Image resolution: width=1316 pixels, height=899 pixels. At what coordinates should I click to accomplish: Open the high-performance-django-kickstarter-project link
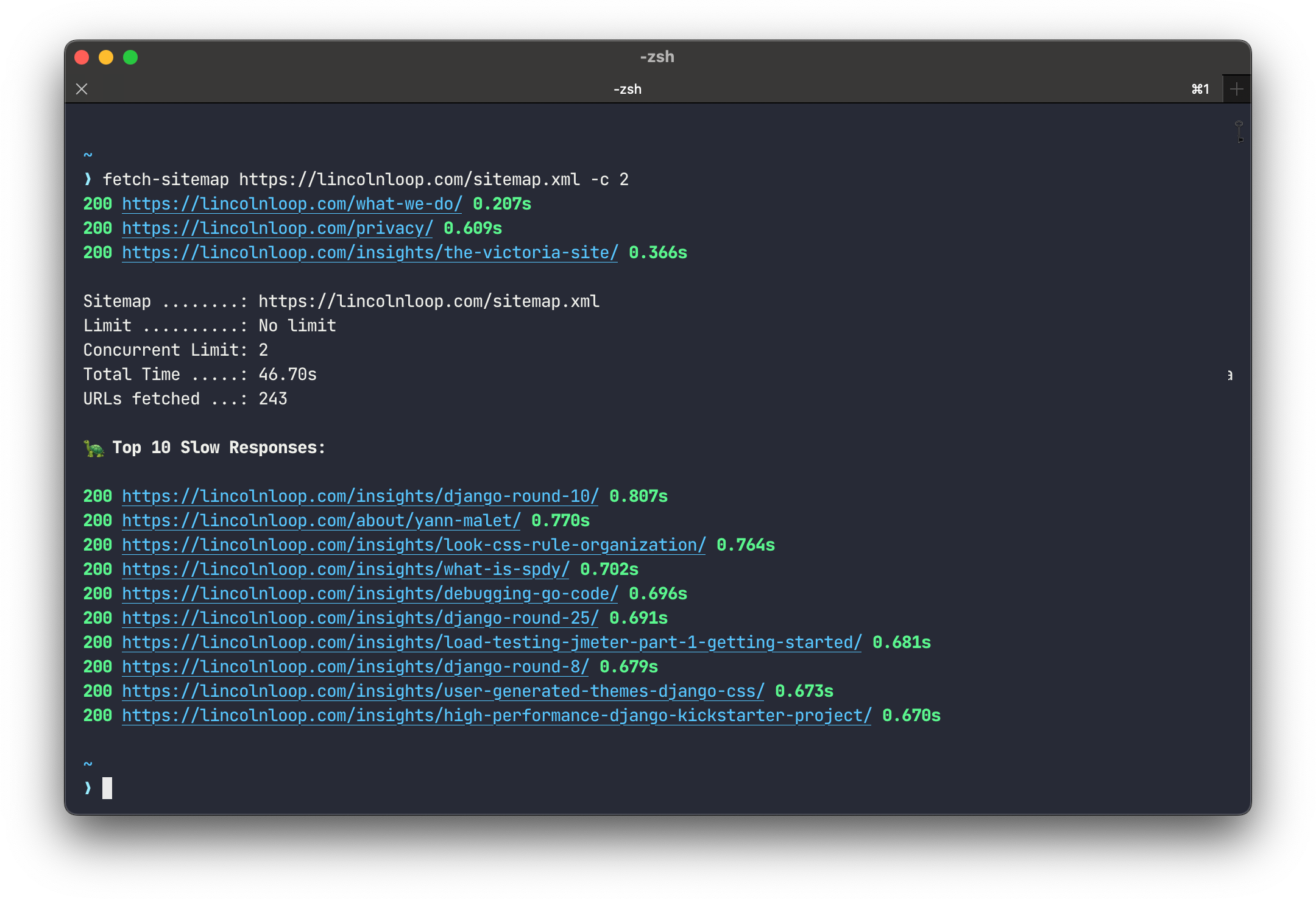(x=497, y=716)
